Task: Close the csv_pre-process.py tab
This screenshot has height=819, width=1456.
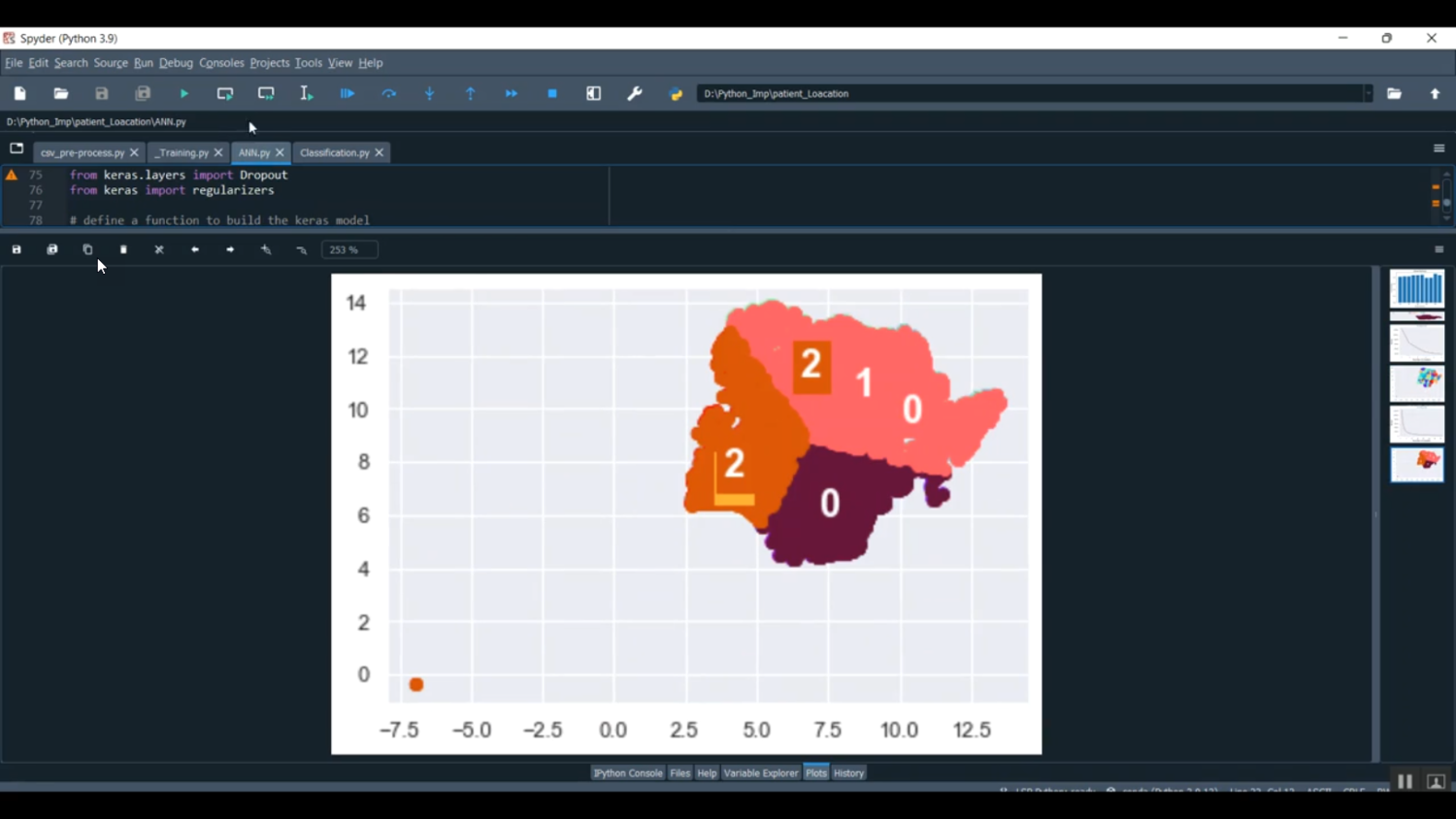Action: coord(134,153)
